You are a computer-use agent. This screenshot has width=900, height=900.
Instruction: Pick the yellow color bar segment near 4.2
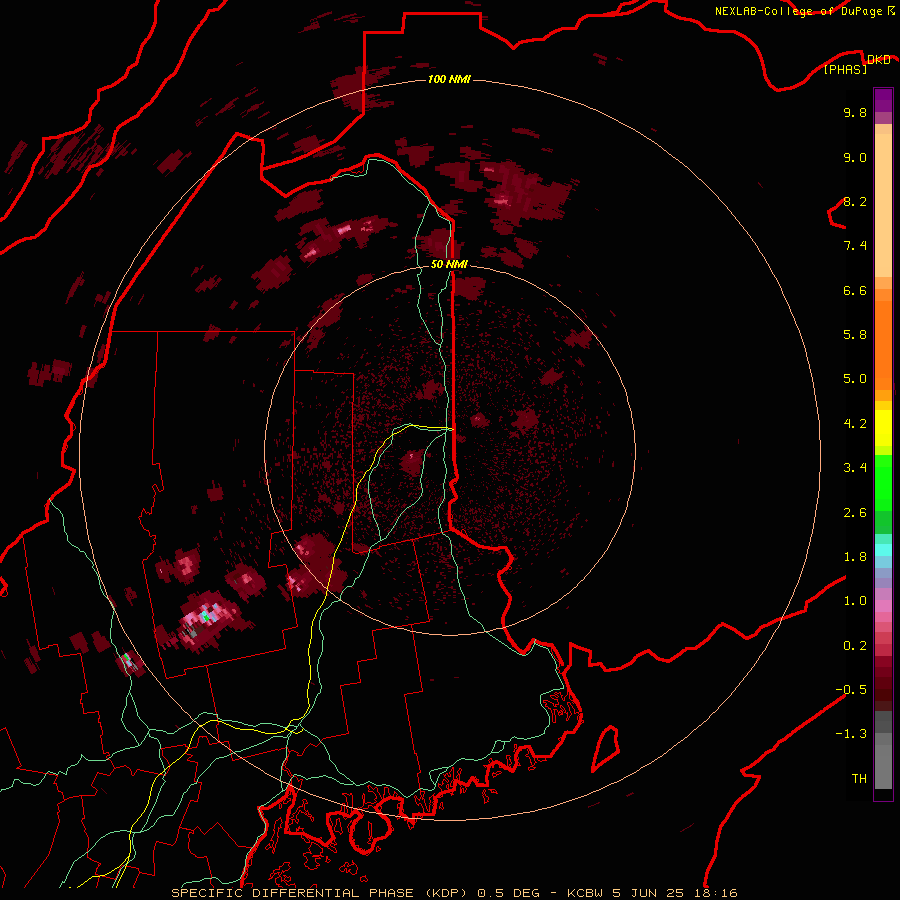click(x=883, y=428)
